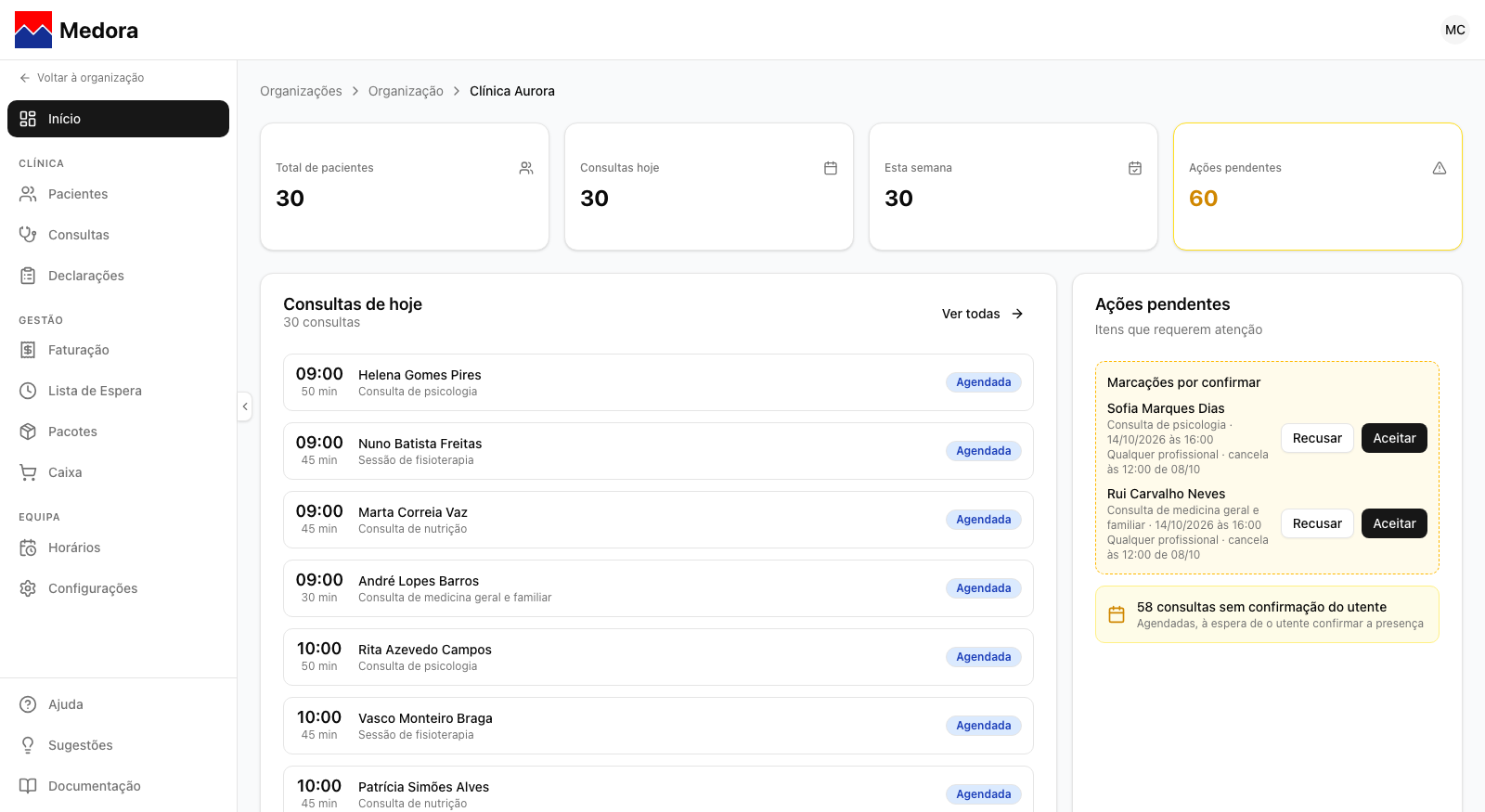Click the Pacotes box icon

coord(28,432)
